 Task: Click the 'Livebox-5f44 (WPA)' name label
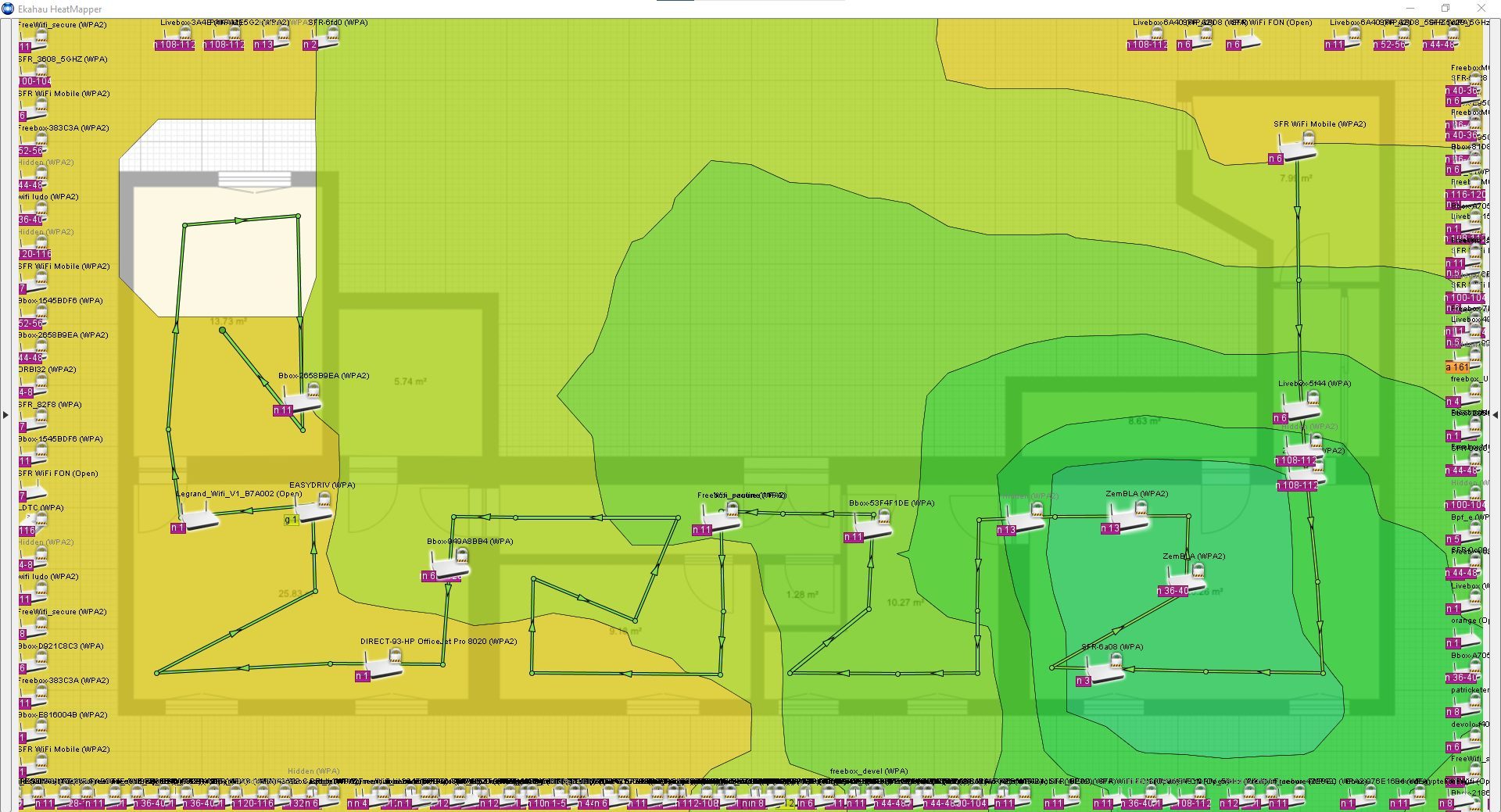coord(1314,383)
